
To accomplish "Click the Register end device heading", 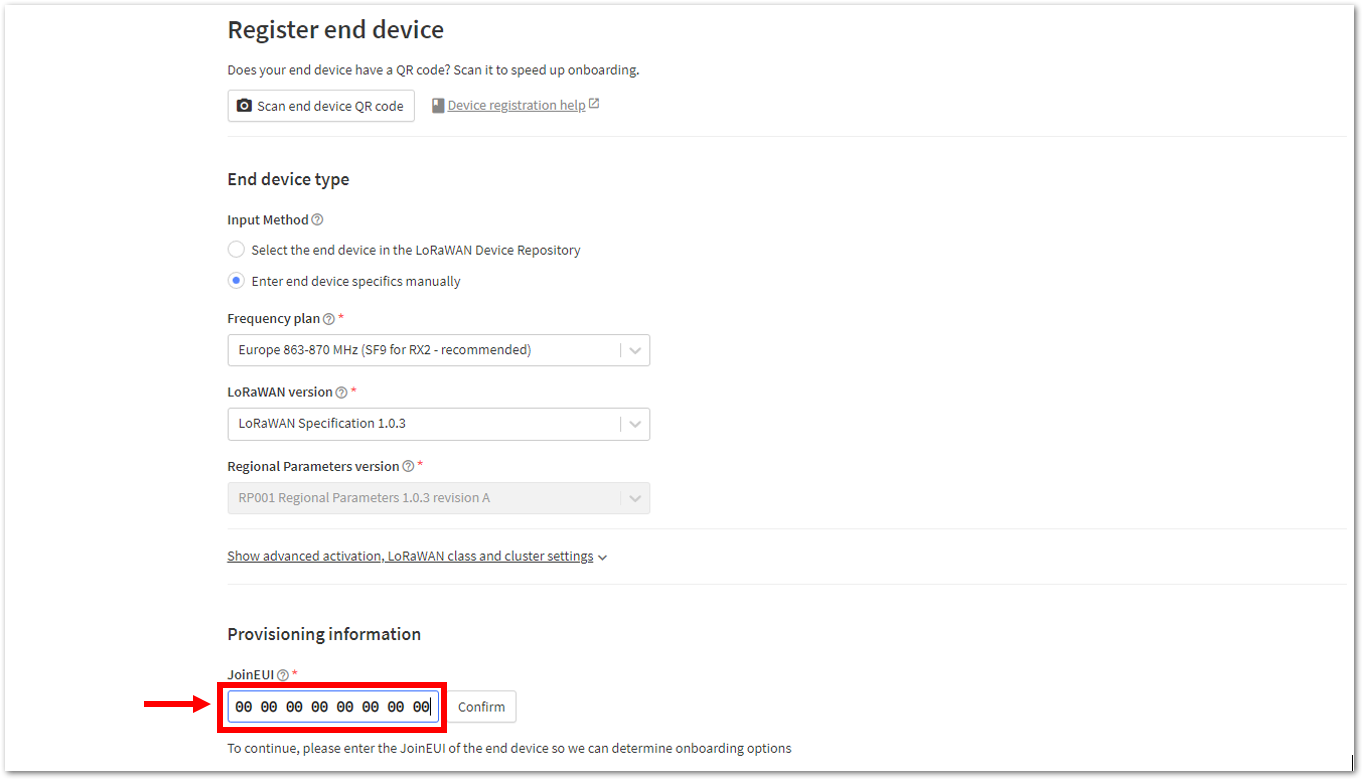I will pyautogui.click(x=336, y=30).
